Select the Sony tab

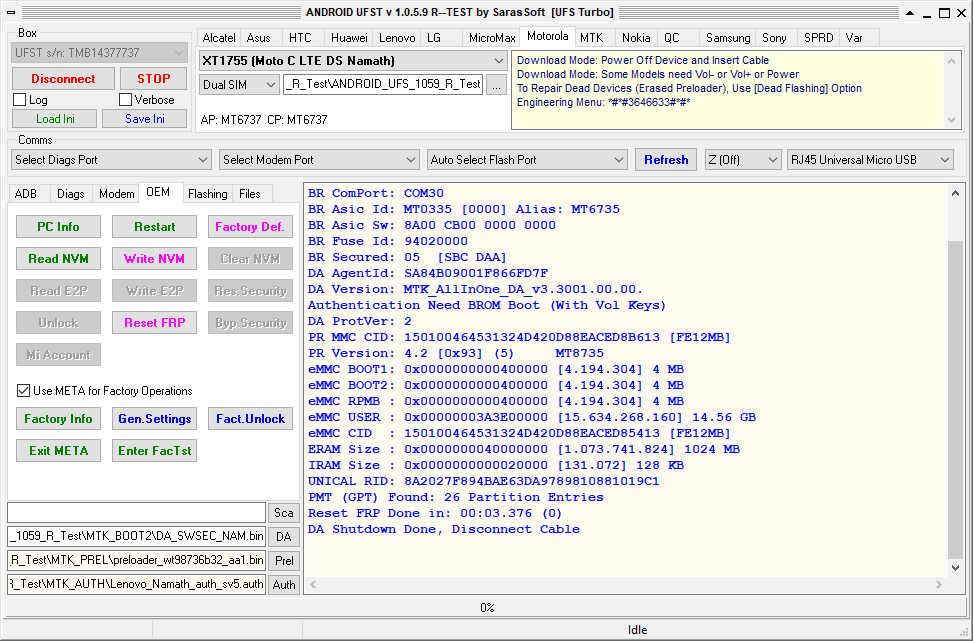(x=774, y=38)
